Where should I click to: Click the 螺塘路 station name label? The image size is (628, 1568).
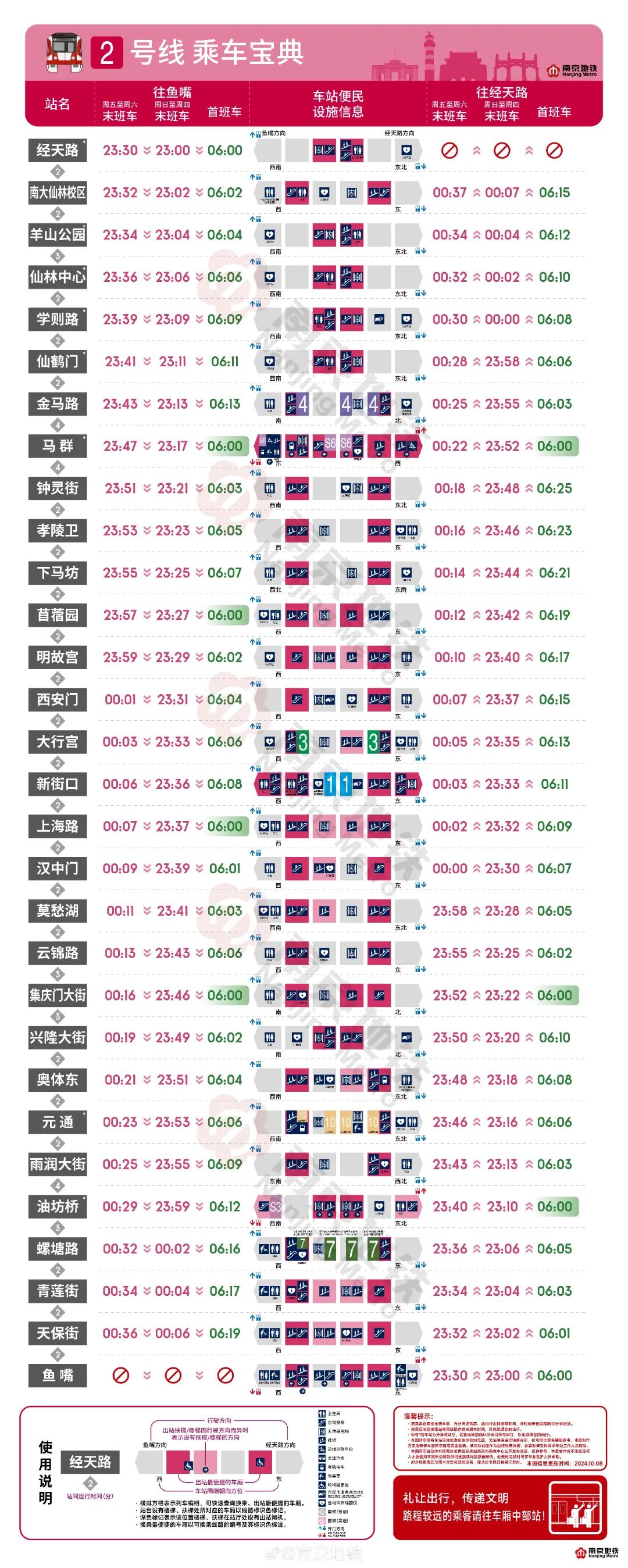click(x=58, y=1248)
